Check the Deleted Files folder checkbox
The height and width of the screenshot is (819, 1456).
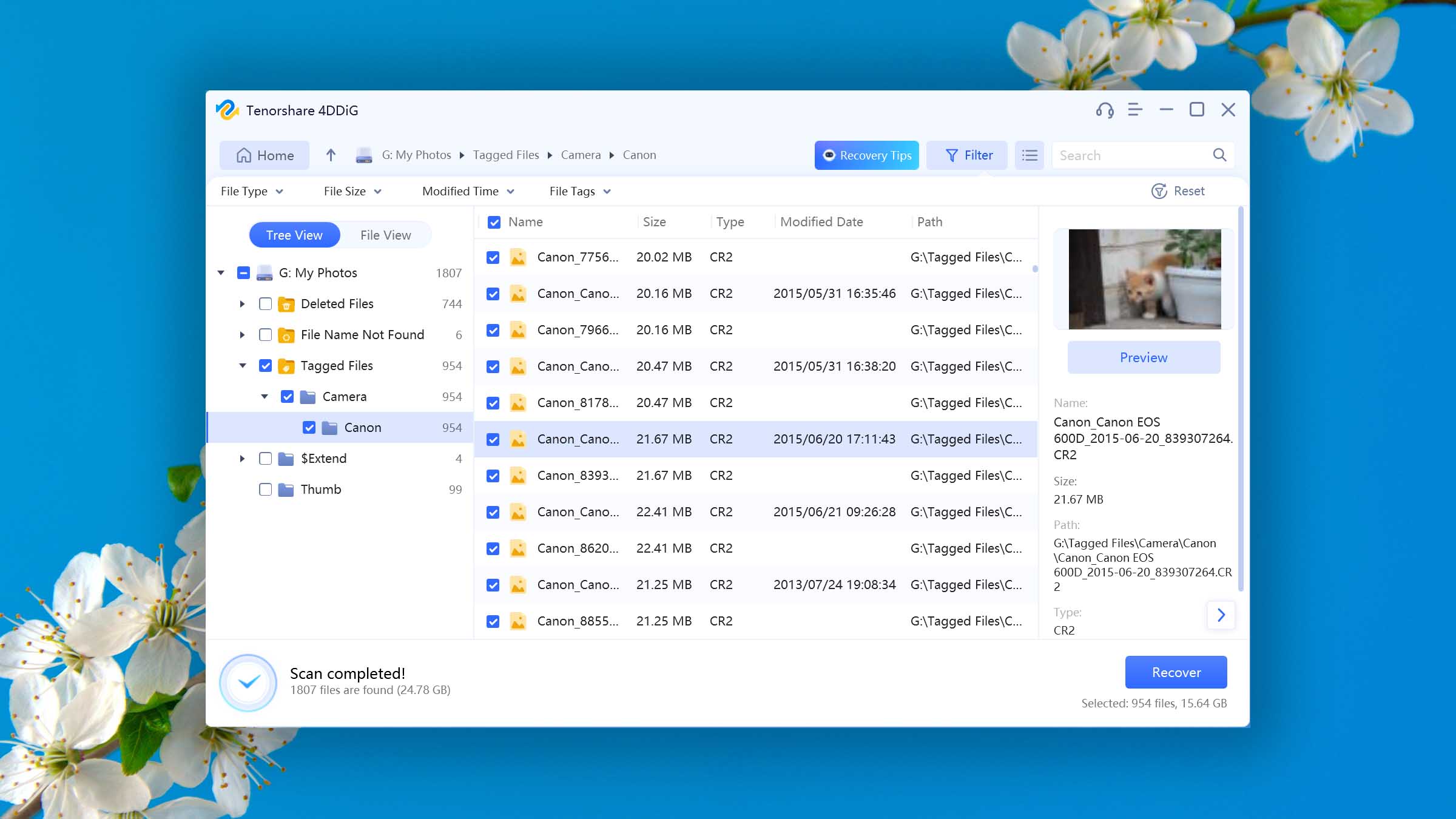click(x=265, y=304)
